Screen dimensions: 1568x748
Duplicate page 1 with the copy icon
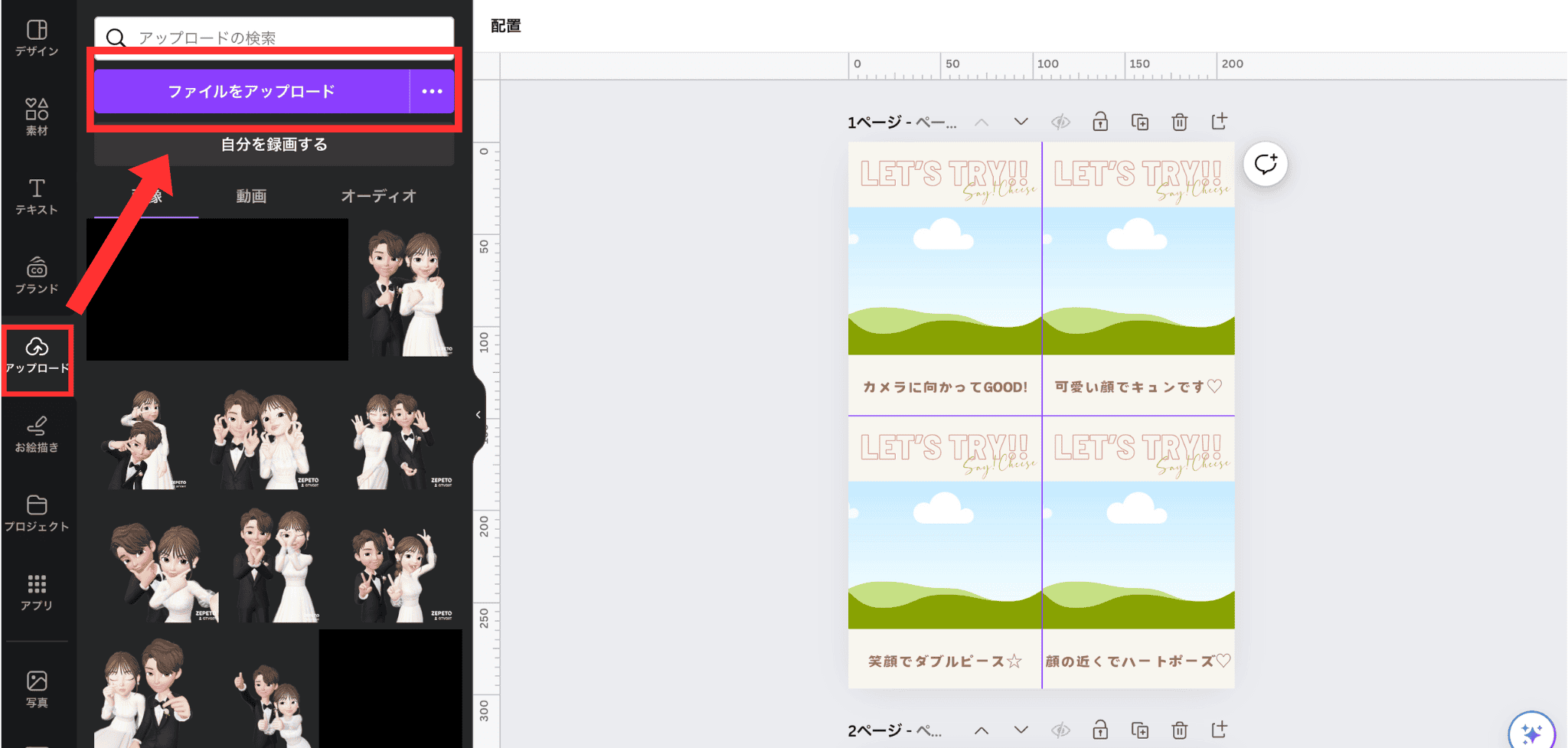click(1139, 122)
